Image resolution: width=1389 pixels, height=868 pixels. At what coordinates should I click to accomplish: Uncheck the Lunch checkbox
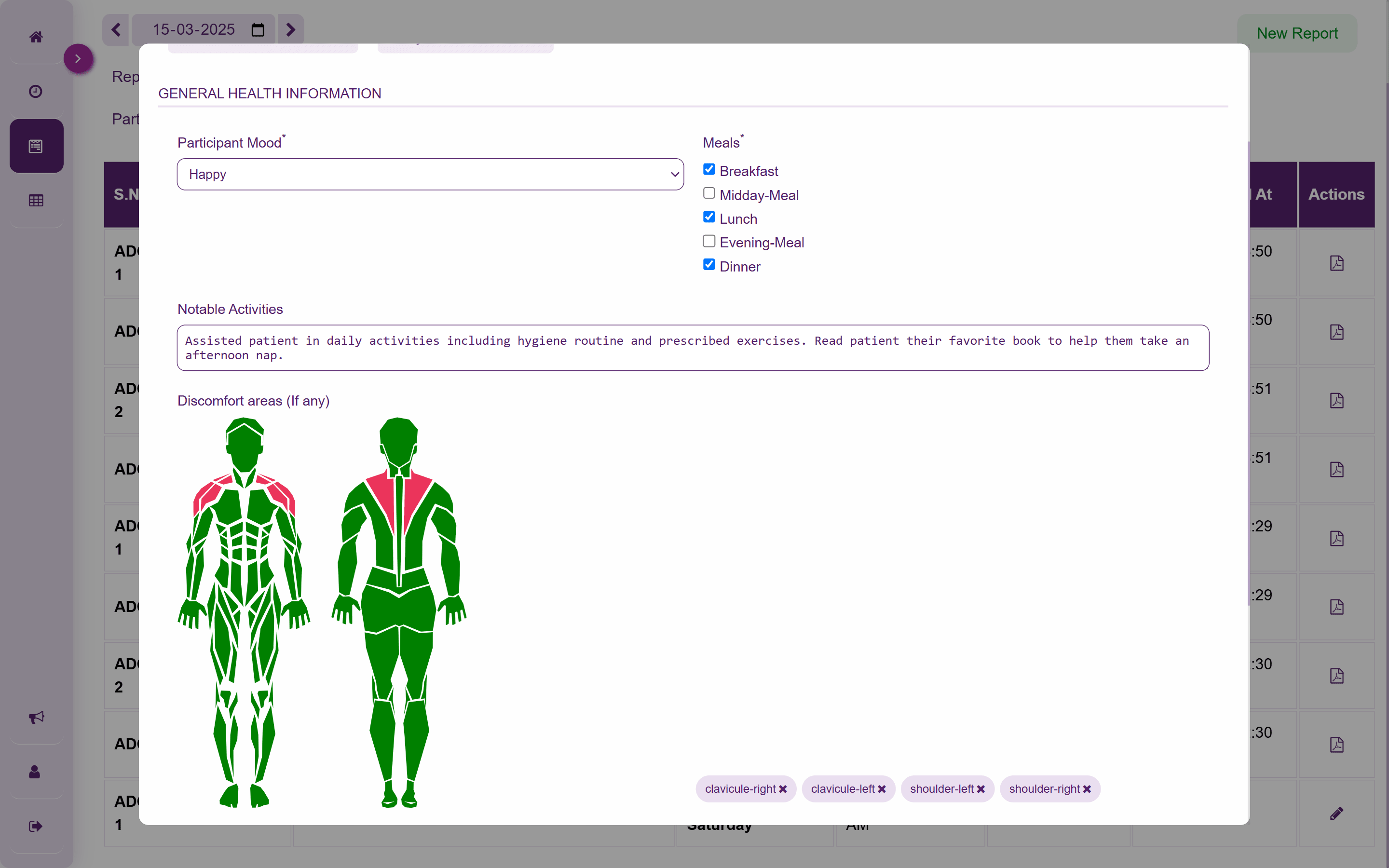tap(709, 217)
